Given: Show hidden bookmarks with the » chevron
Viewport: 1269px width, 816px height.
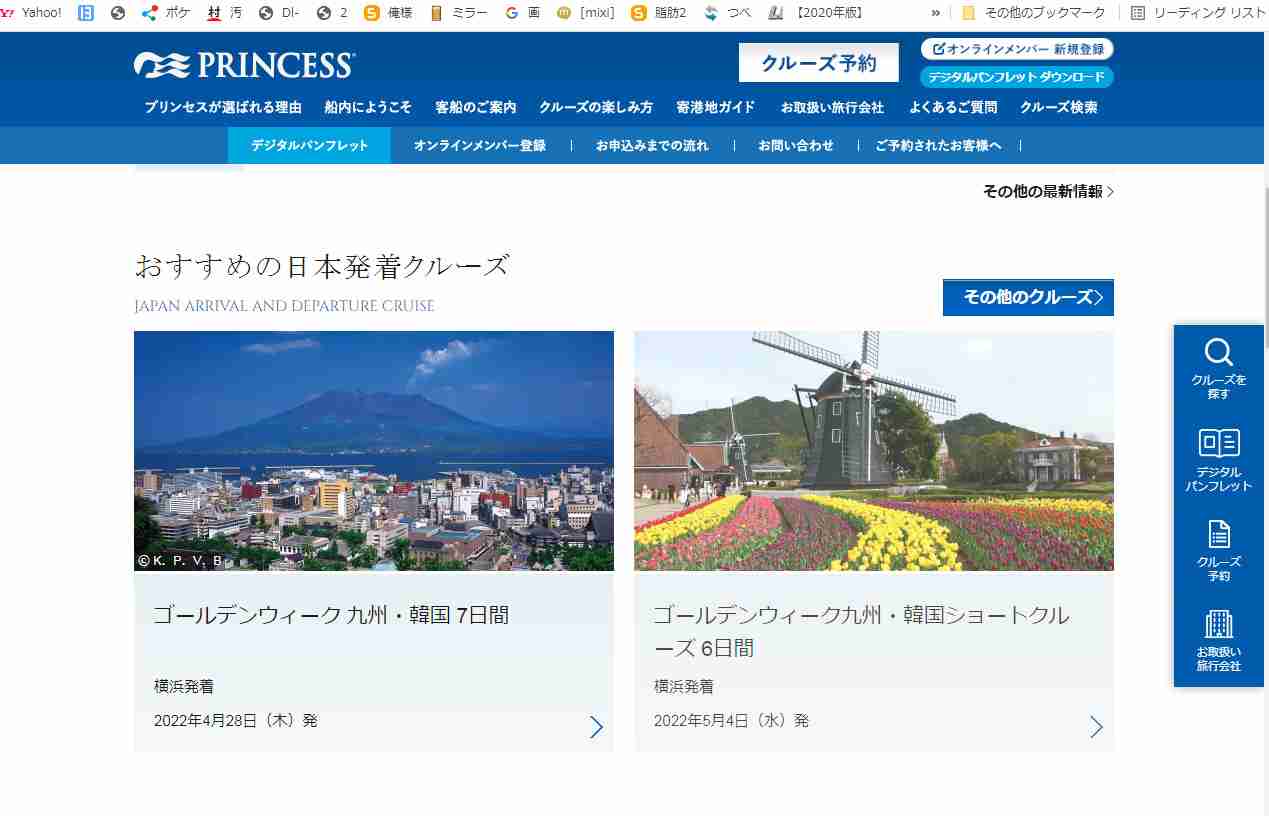Looking at the screenshot, I should [x=936, y=13].
